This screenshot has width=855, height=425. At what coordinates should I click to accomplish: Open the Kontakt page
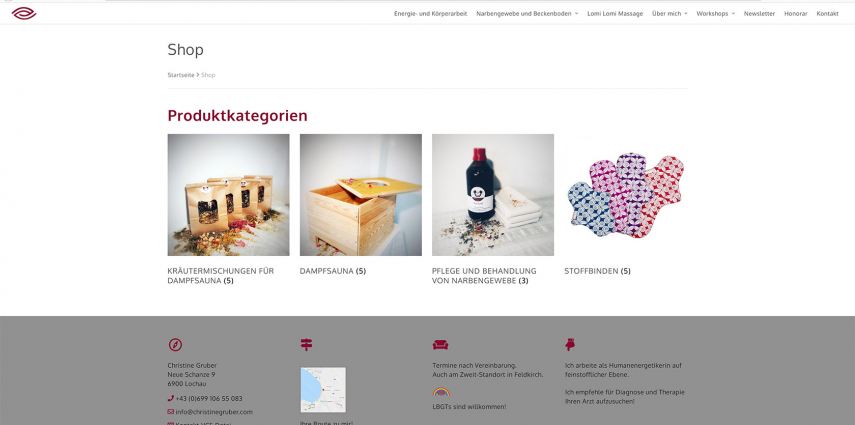pyautogui.click(x=827, y=14)
